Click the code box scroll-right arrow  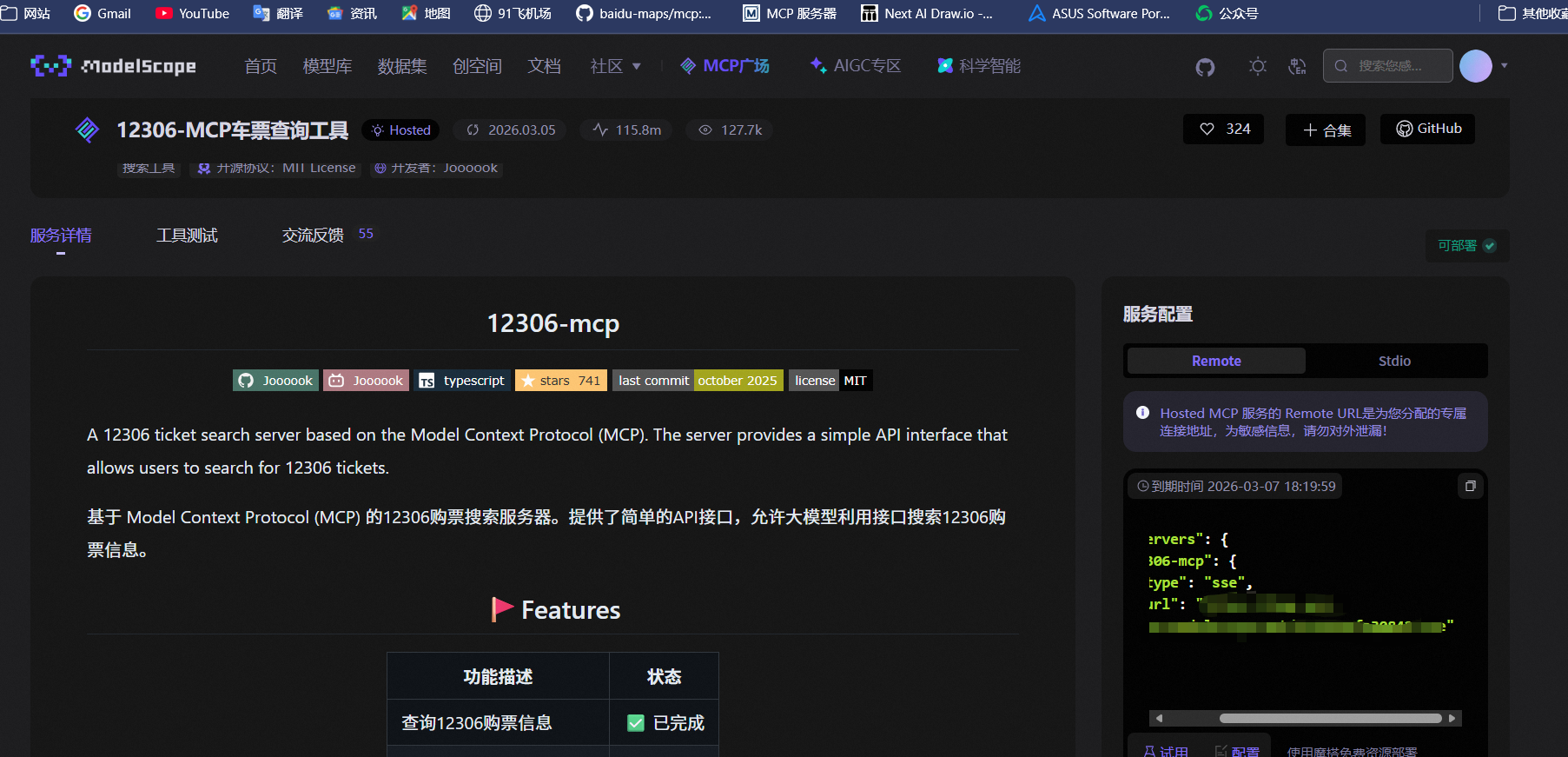(x=1452, y=718)
